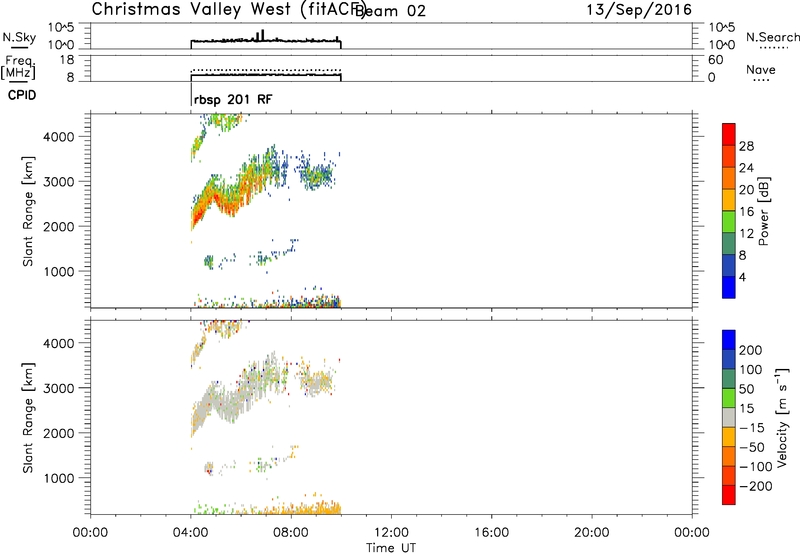This screenshot has width=800, height=554.
Task: Click the 'CPID' row label
Action: point(22,95)
